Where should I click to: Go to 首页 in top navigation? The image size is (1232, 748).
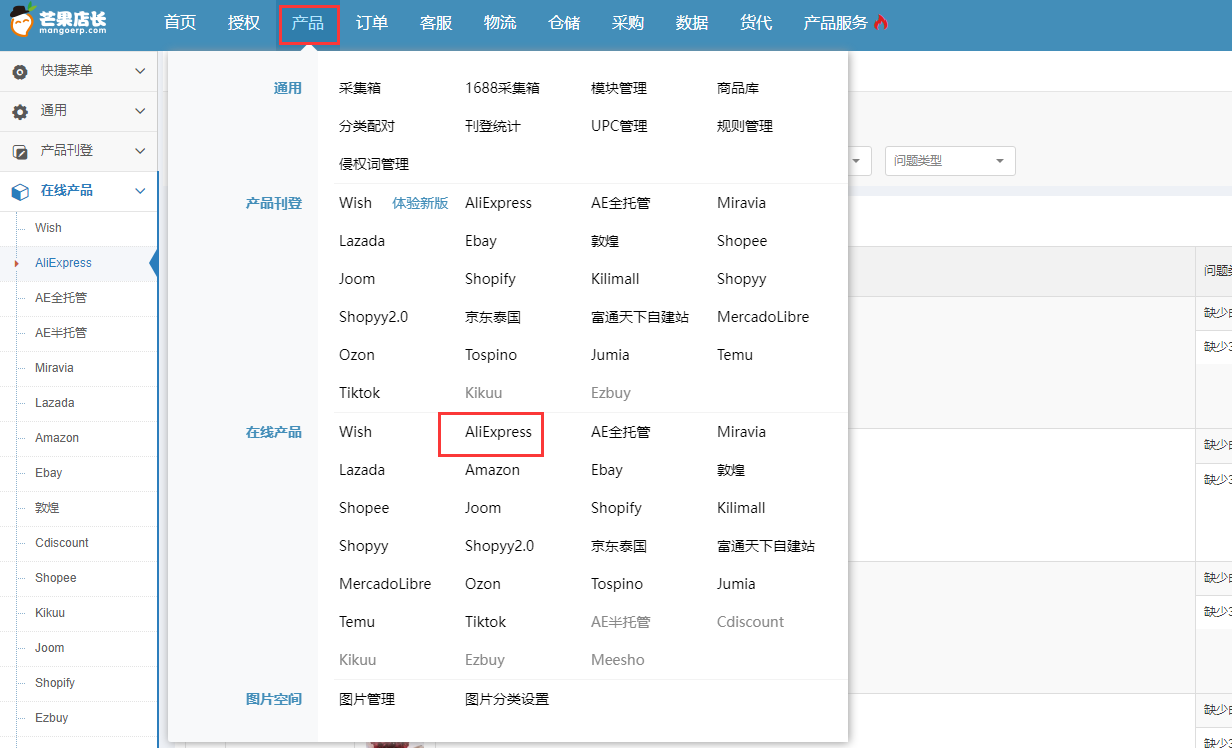(x=180, y=23)
